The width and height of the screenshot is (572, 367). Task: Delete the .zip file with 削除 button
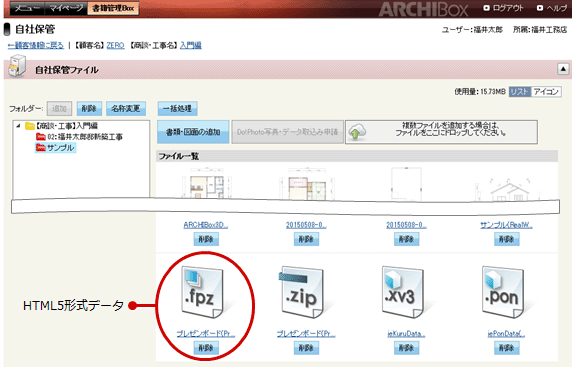click(306, 348)
